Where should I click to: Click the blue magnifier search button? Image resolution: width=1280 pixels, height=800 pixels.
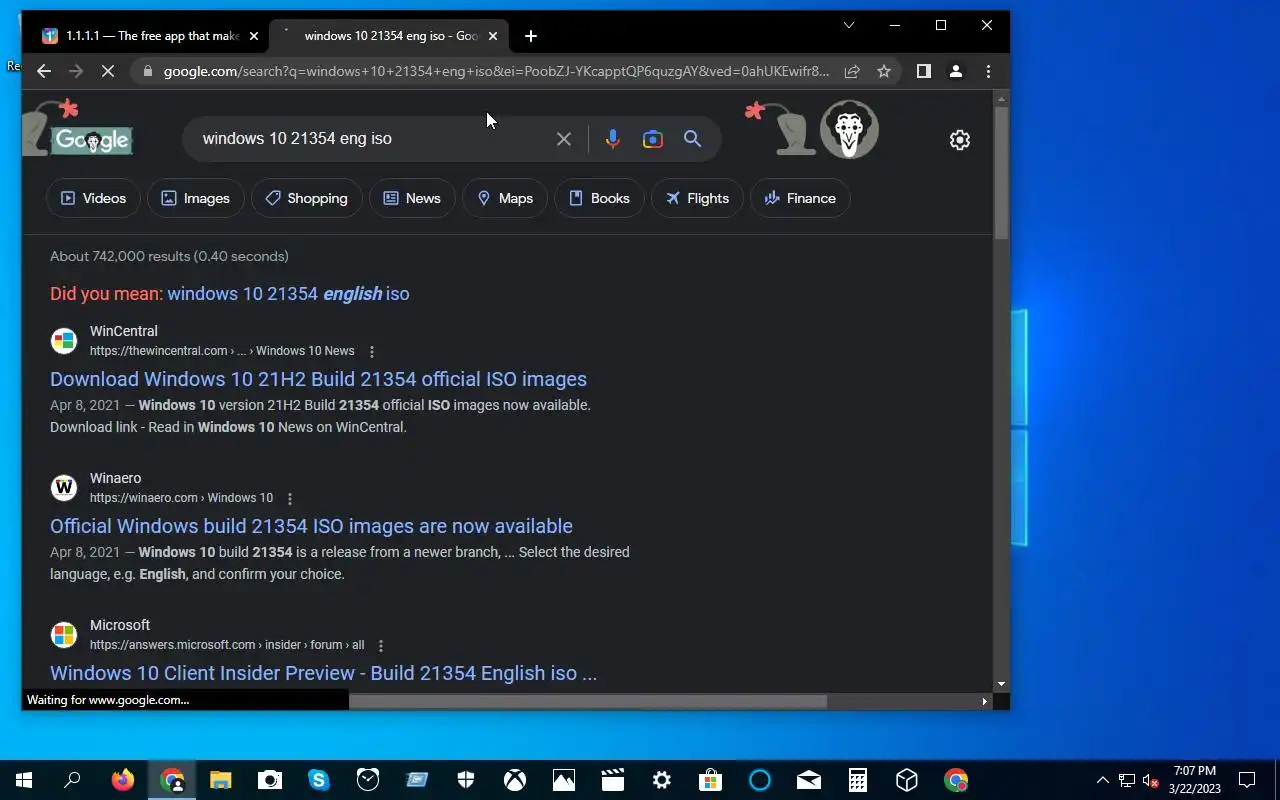(692, 139)
